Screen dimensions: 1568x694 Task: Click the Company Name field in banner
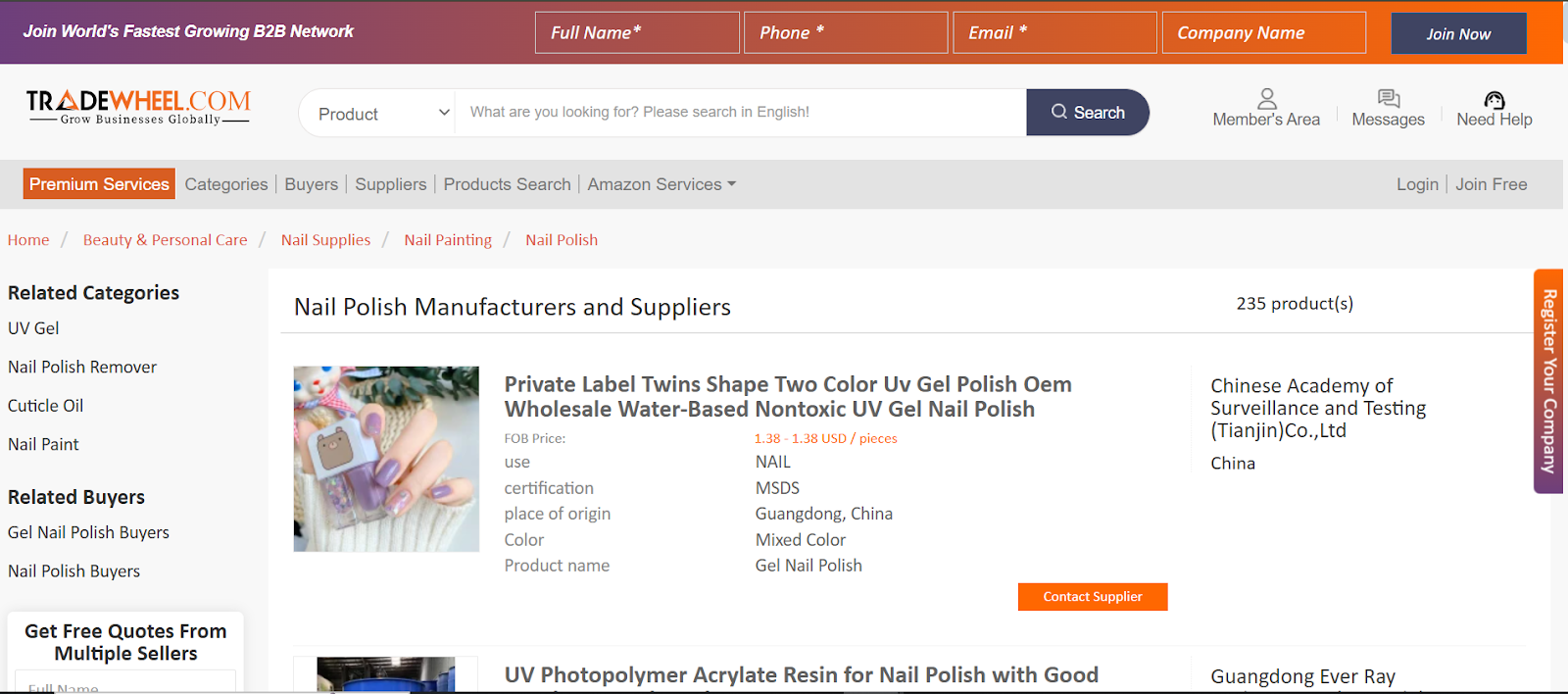[1263, 32]
